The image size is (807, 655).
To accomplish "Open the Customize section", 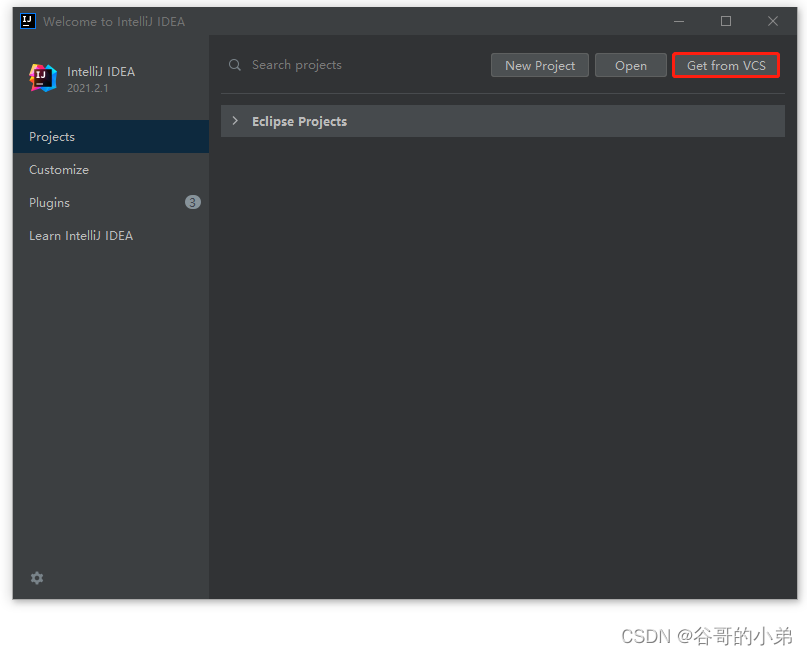I will [111, 170].
